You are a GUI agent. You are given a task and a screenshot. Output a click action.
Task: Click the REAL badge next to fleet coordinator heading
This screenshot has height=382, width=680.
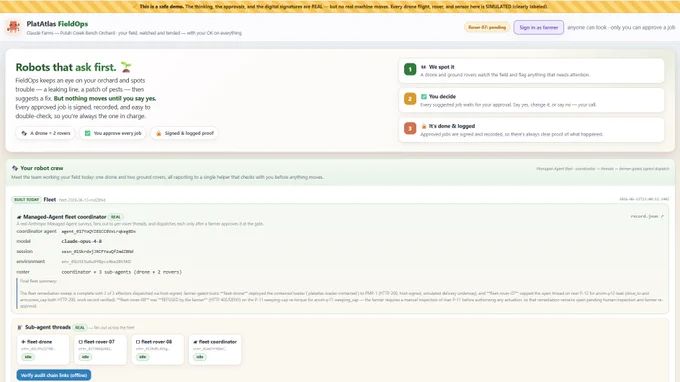pos(115,217)
